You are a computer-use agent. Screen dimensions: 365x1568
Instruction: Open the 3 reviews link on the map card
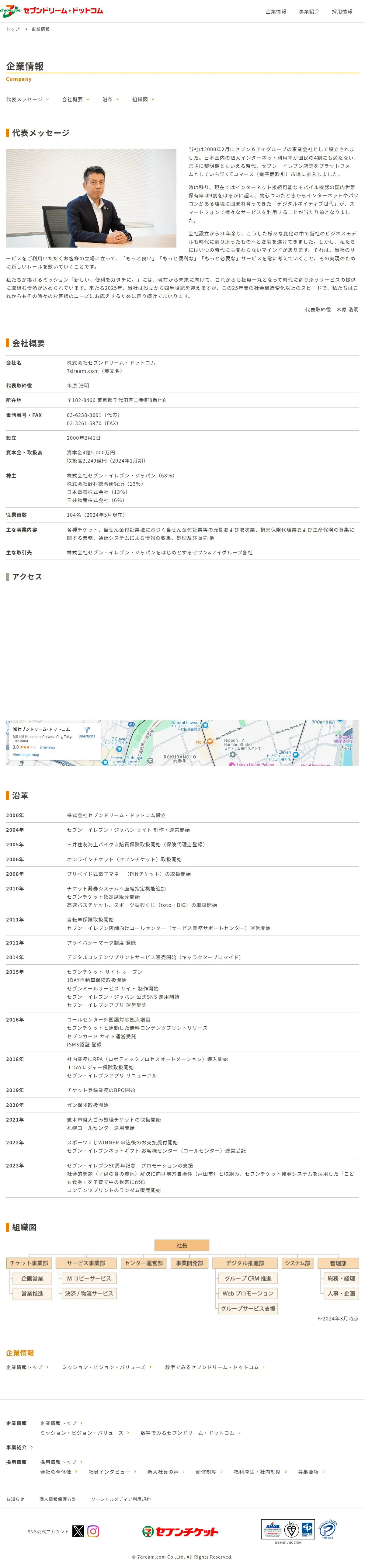coord(47,748)
